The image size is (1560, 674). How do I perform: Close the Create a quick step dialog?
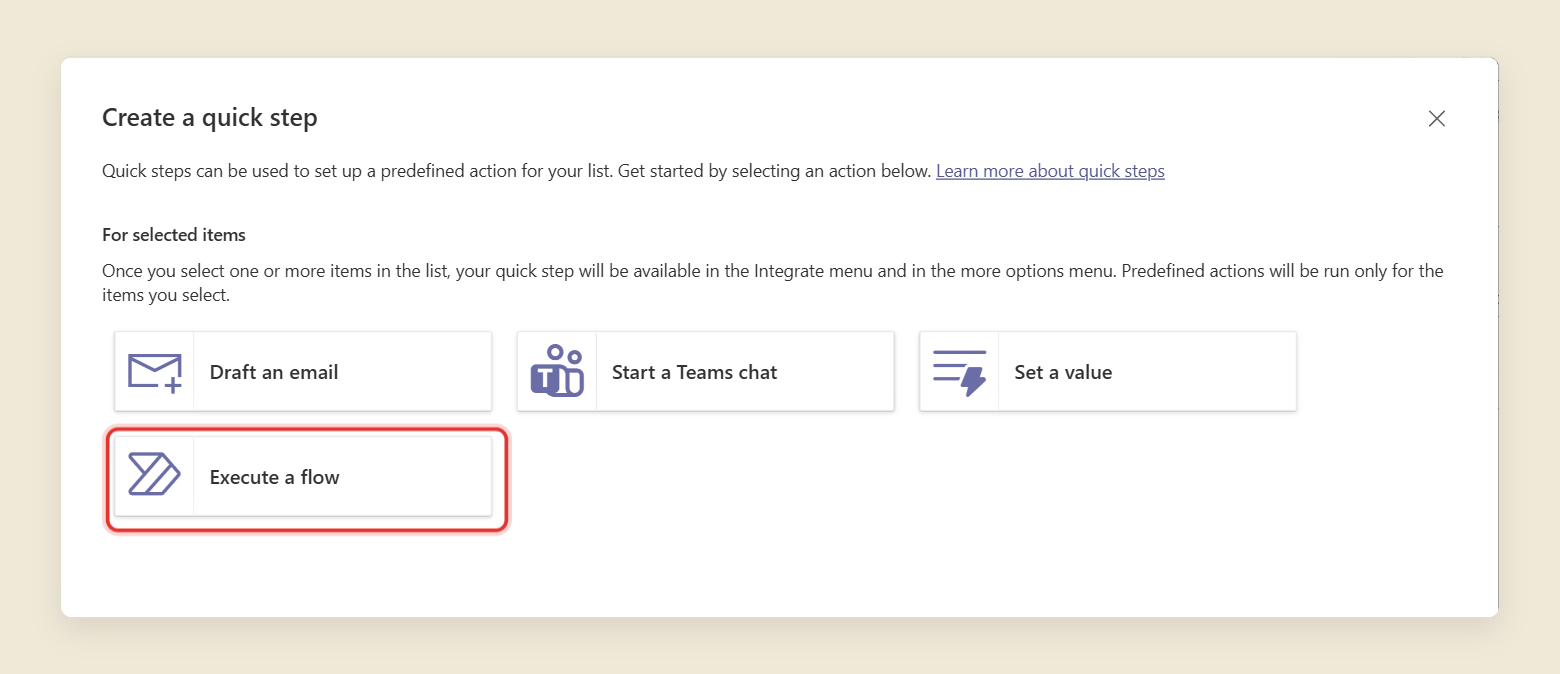(1437, 119)
